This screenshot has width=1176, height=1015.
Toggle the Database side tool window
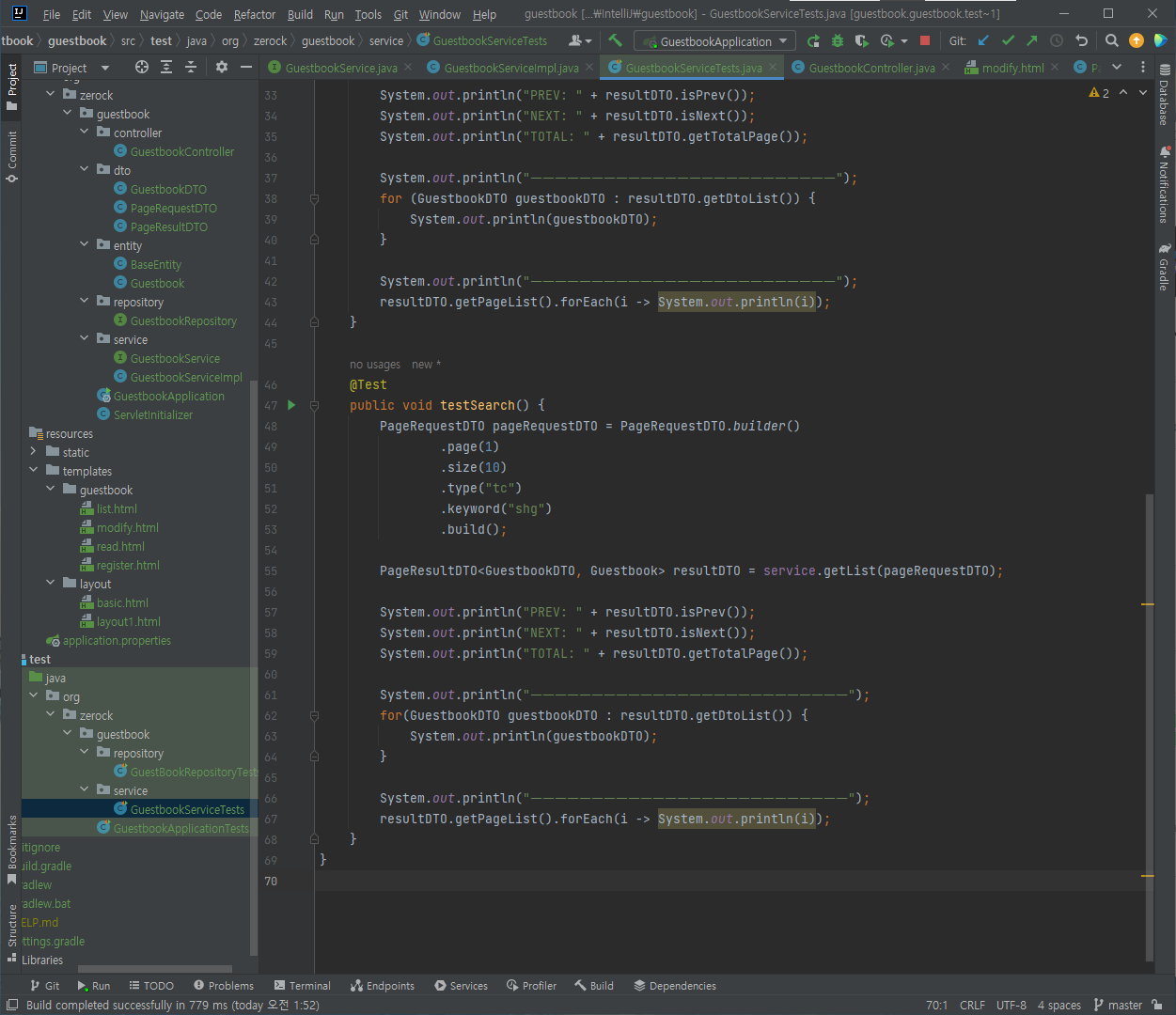click(x=1164, y=95)
